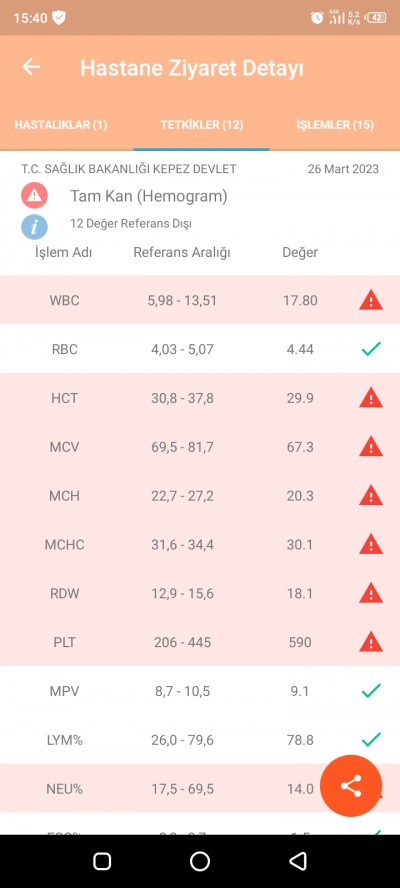Screen dimensions: 400x888
Task: Tap the back arrow icon
Action: (x=31, y=67)
